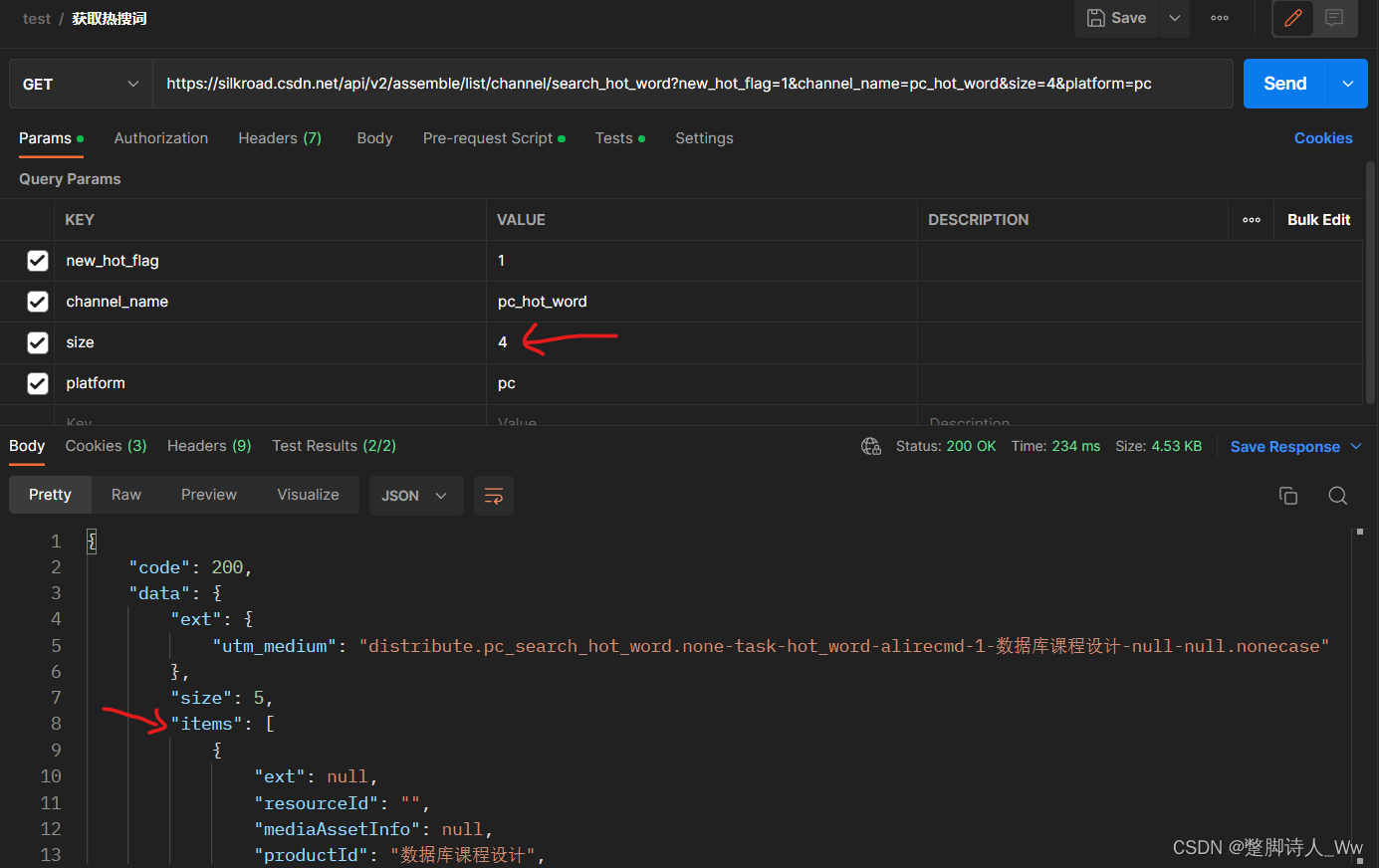Click the size value 4 cell
Image resolution: width=1379 pixels, height=868 pixels.
tap(701, 342)
